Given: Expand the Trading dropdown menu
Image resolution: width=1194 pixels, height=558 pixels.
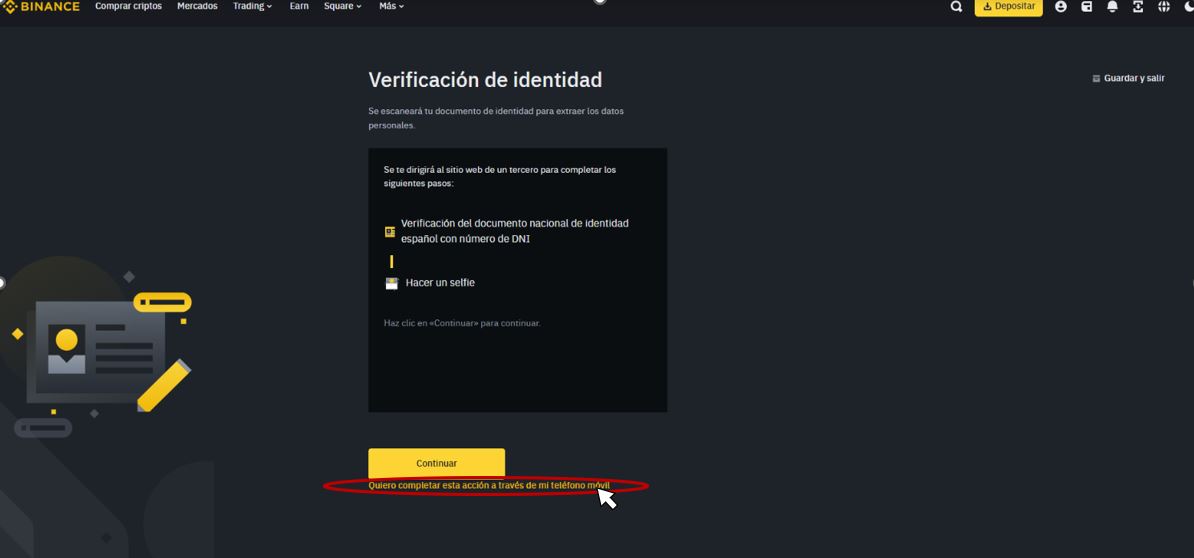Looking at the screenshot, I should [252, 7].
